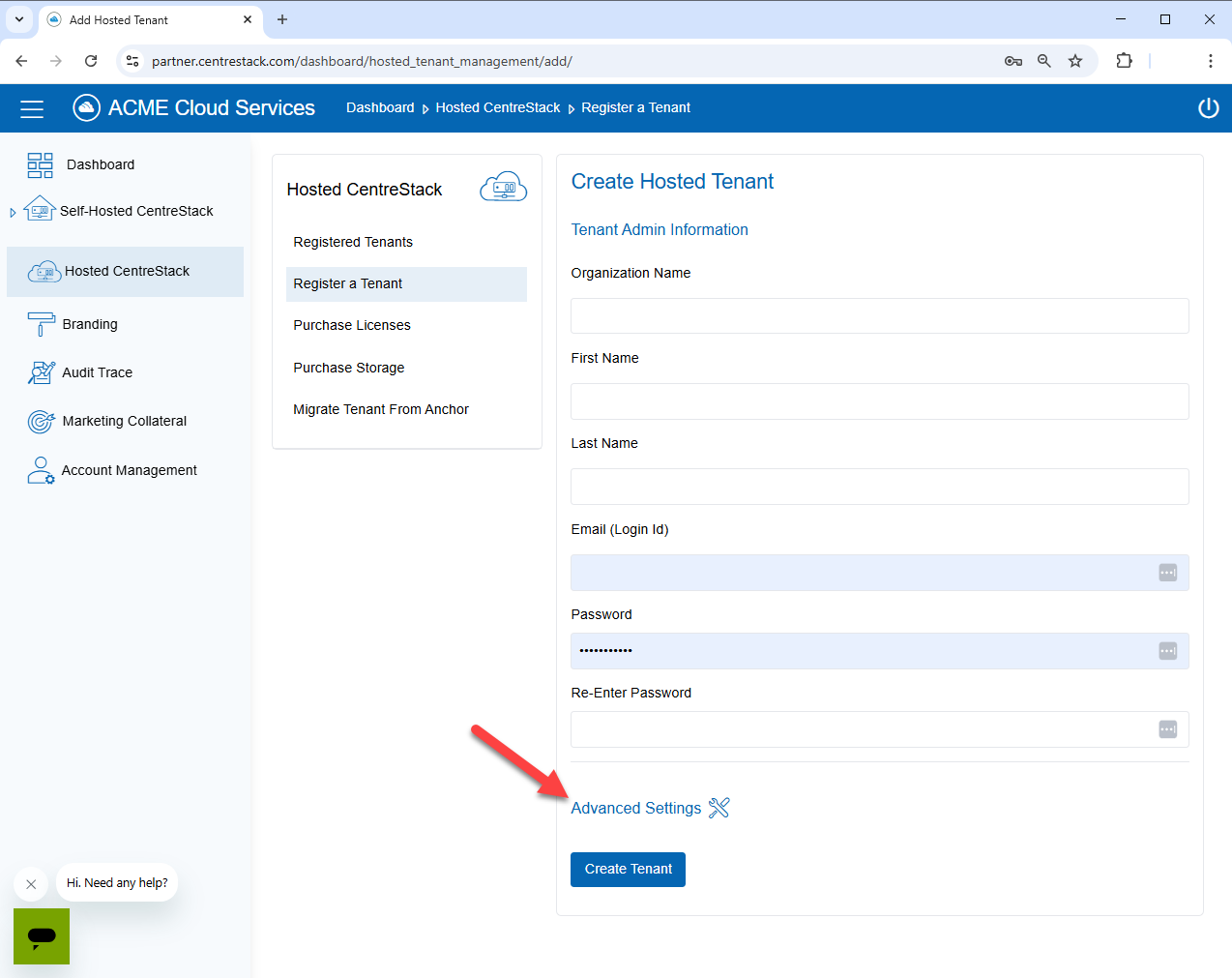
Task: Go to Account Management
Action: click(129, 470)
